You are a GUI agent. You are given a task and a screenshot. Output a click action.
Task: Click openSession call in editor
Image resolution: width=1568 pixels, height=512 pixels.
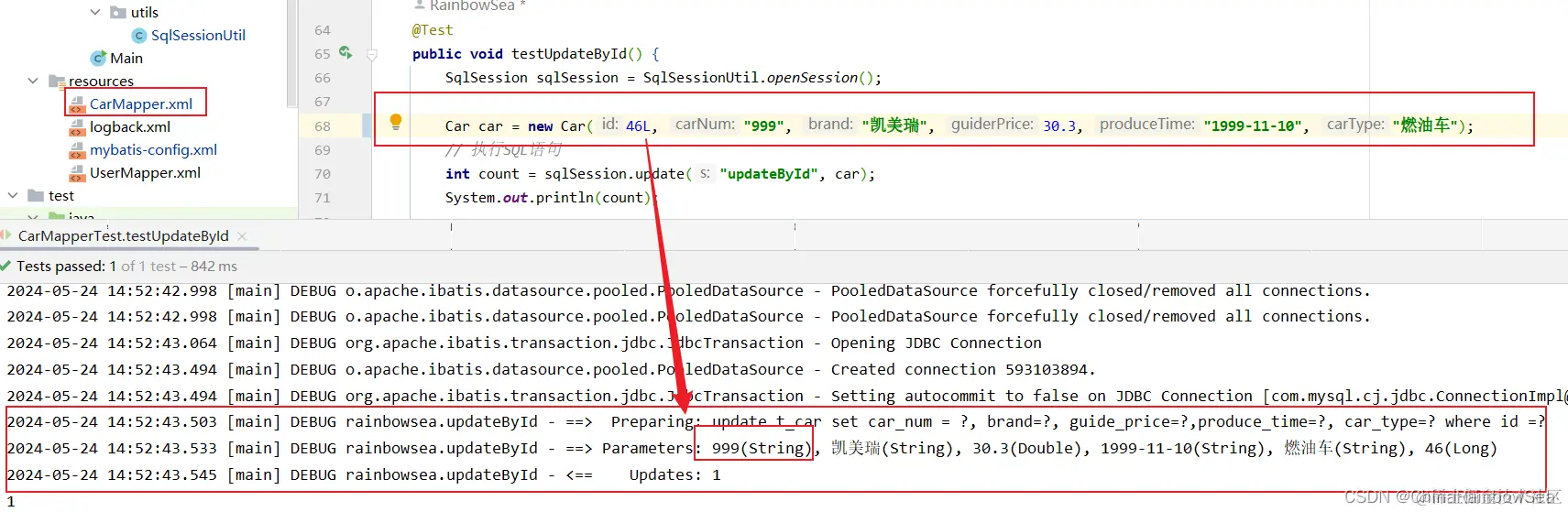[812, 78]
